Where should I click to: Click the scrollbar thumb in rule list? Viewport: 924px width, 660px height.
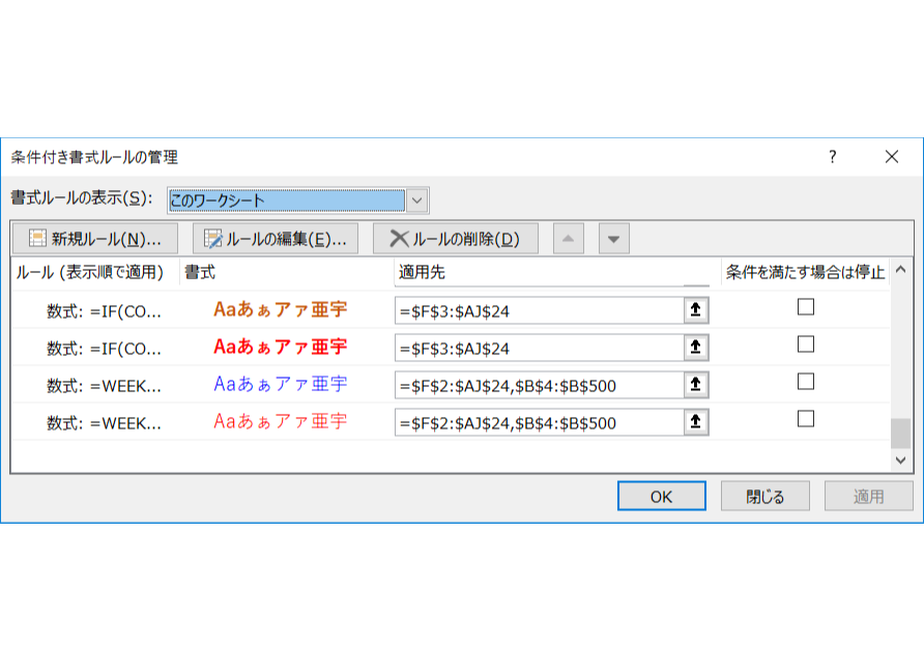coord(900,434)
